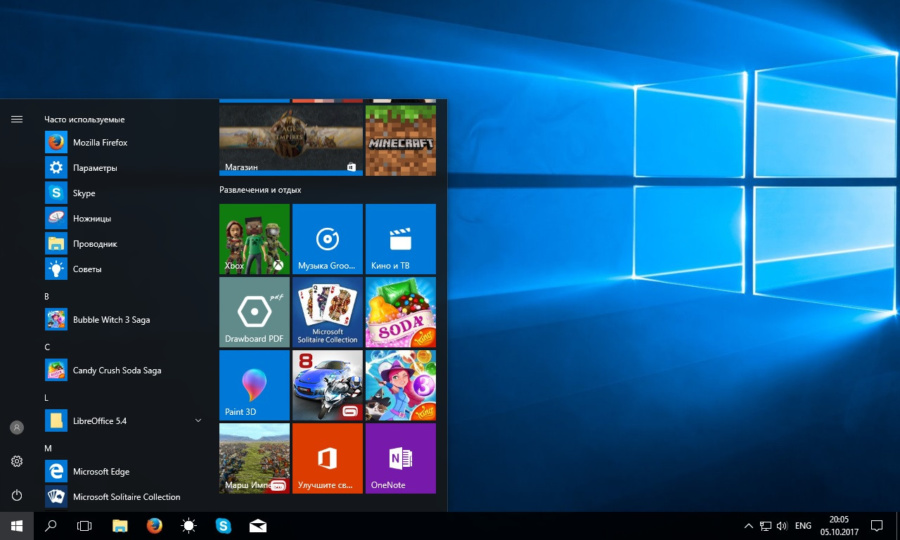This screenshot has width=900, height=540.
Task: Open the Paint 3D tile
Action: click(254, 385)
